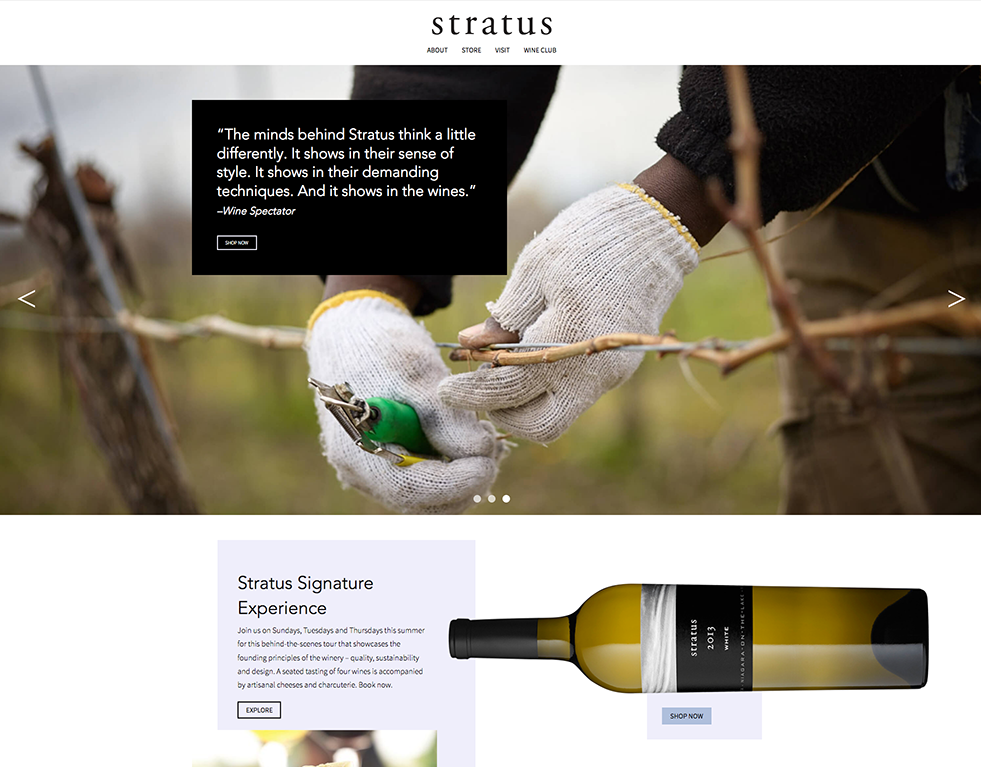
Task: Click the white wine bottle image
Action: click(688, 638)
